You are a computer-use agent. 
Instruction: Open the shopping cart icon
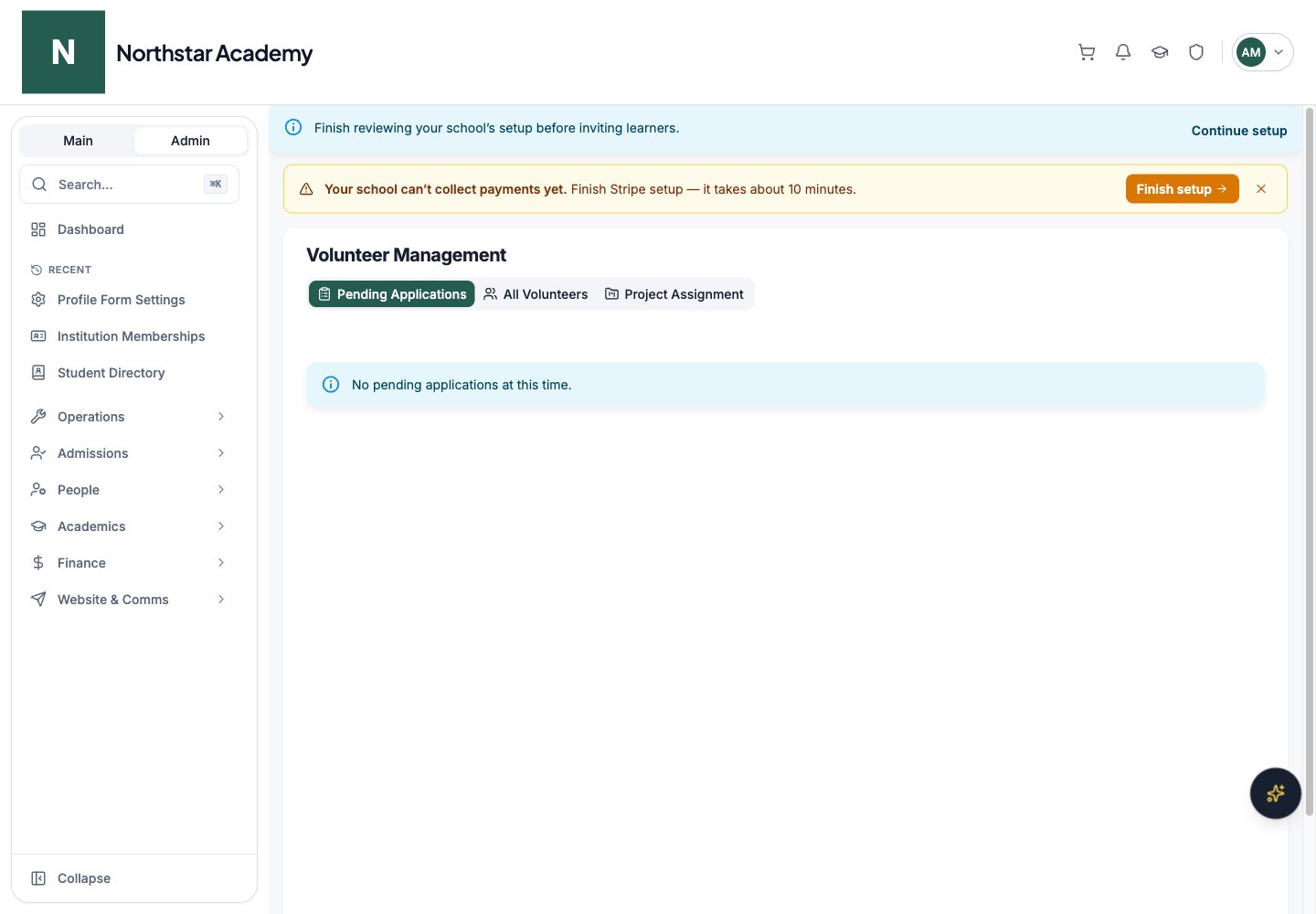tap(1087, 52)
